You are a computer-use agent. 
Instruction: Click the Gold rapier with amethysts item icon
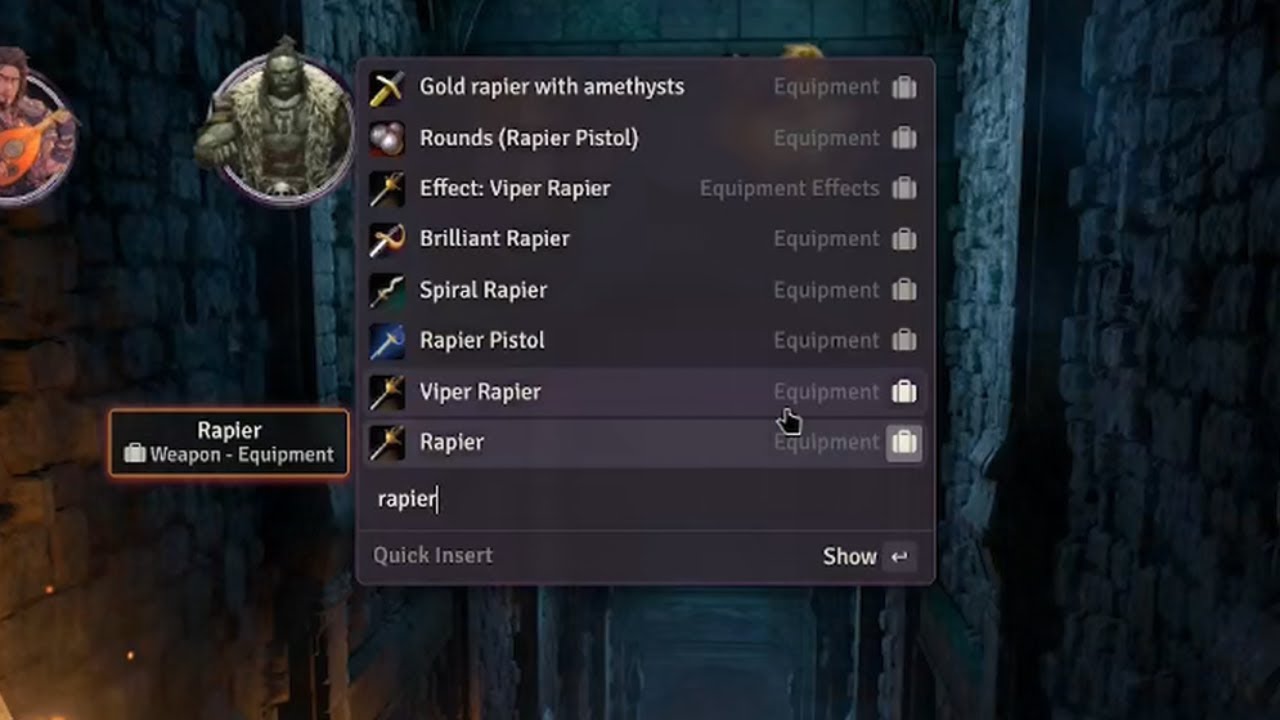tap(386, 87)
